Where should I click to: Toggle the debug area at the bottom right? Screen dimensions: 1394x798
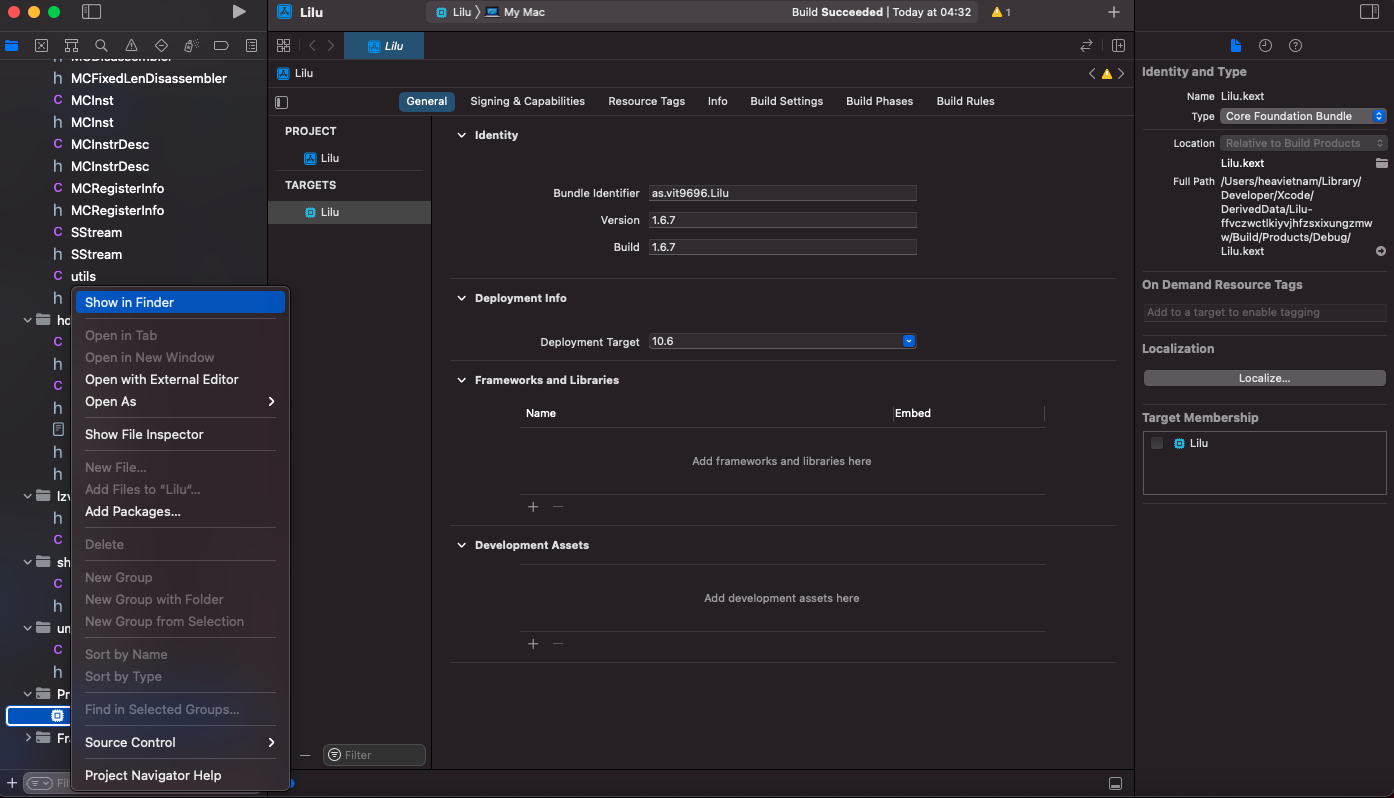tap(1115, 783)
